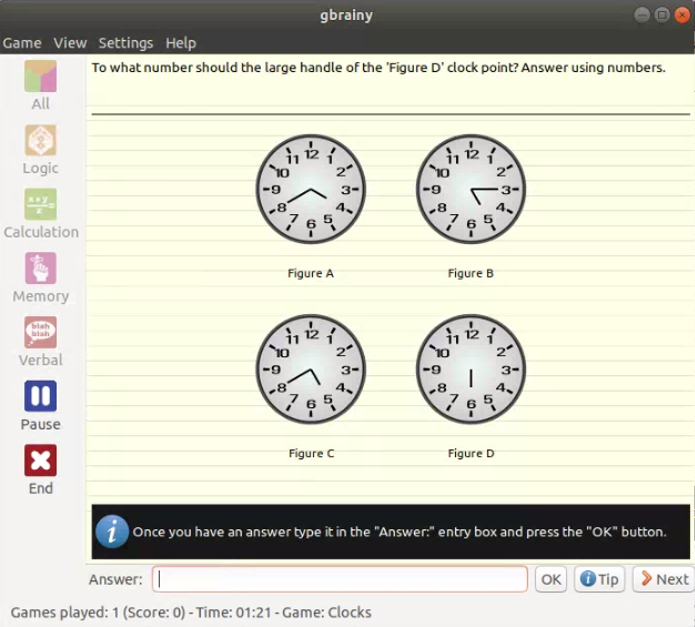Viewport: 695px width, 627px height.
Task: Open the Game menu
Action: tap(22, 43)
